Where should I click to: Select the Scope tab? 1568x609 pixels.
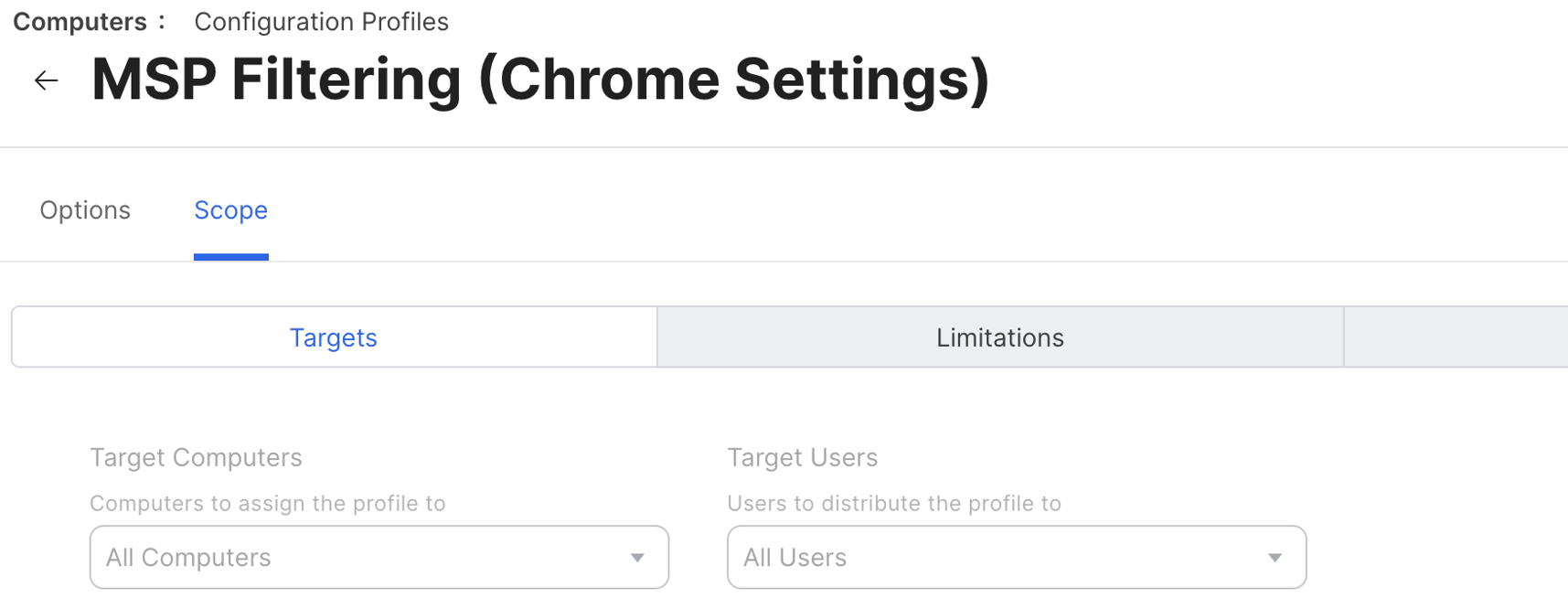tap(230, 210)
